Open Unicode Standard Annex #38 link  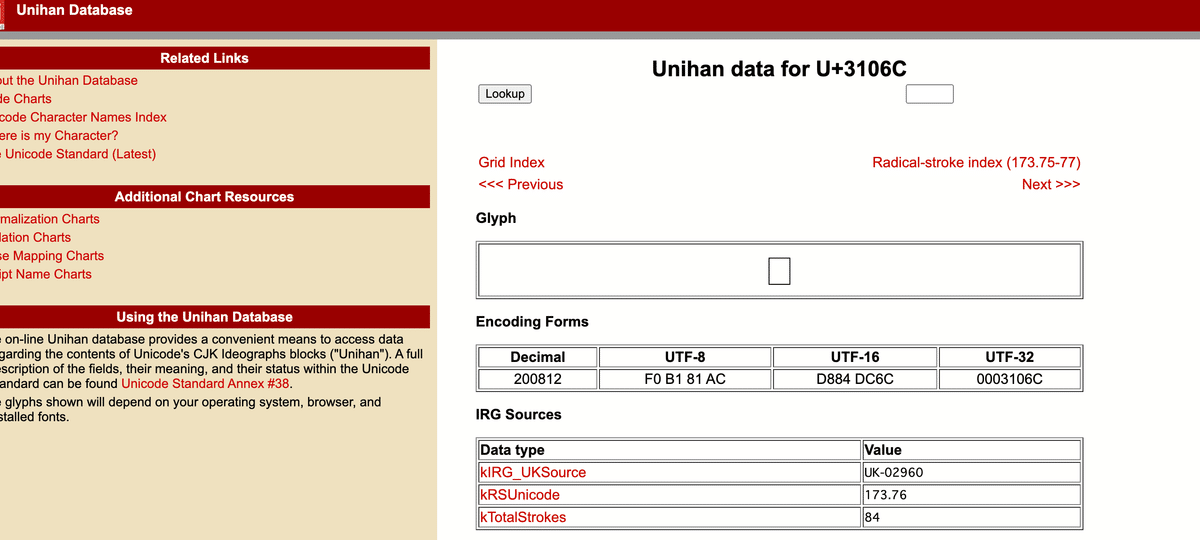coord(207,384)
